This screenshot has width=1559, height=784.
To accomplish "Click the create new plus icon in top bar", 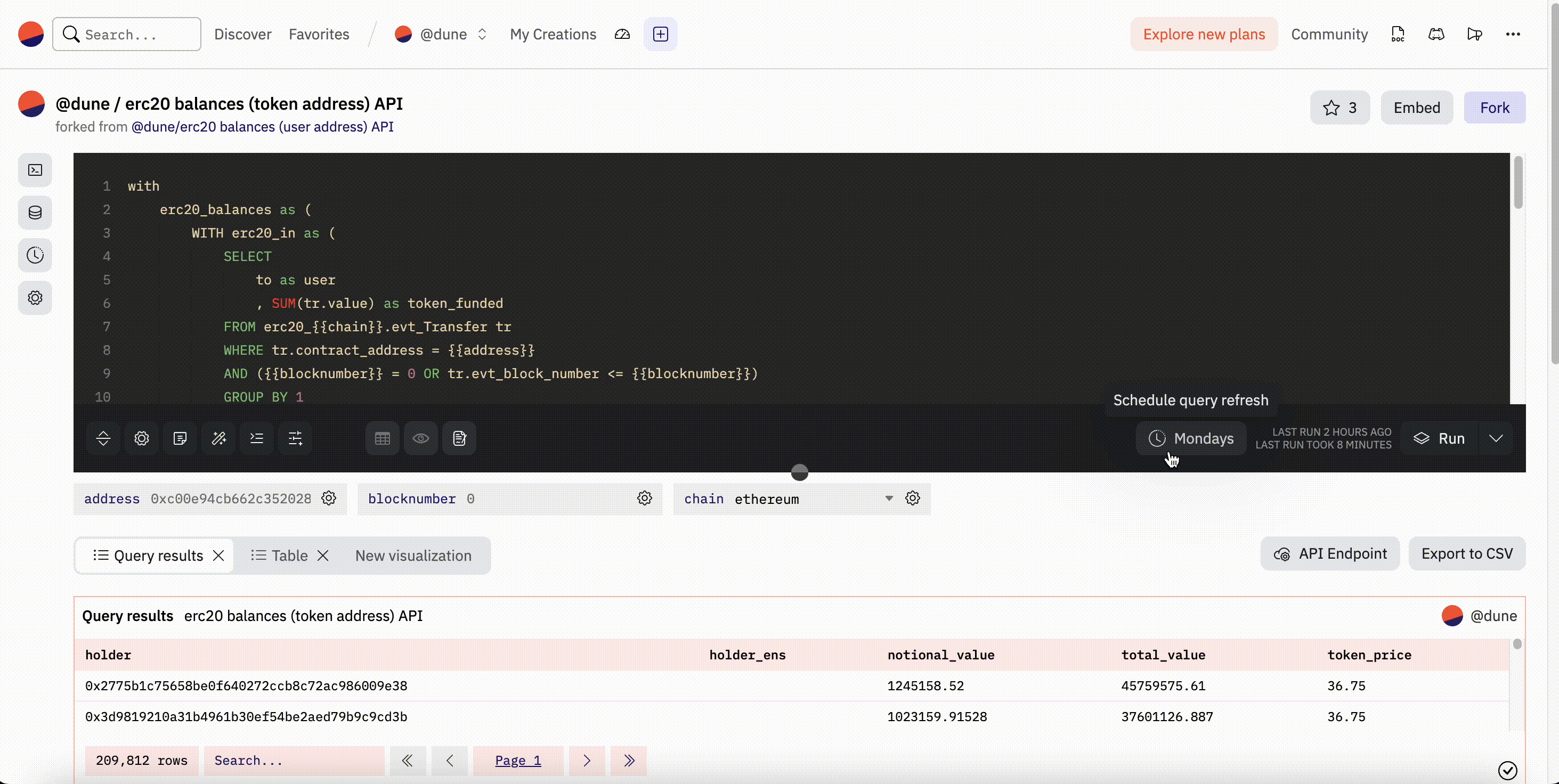I will (660, 35).
